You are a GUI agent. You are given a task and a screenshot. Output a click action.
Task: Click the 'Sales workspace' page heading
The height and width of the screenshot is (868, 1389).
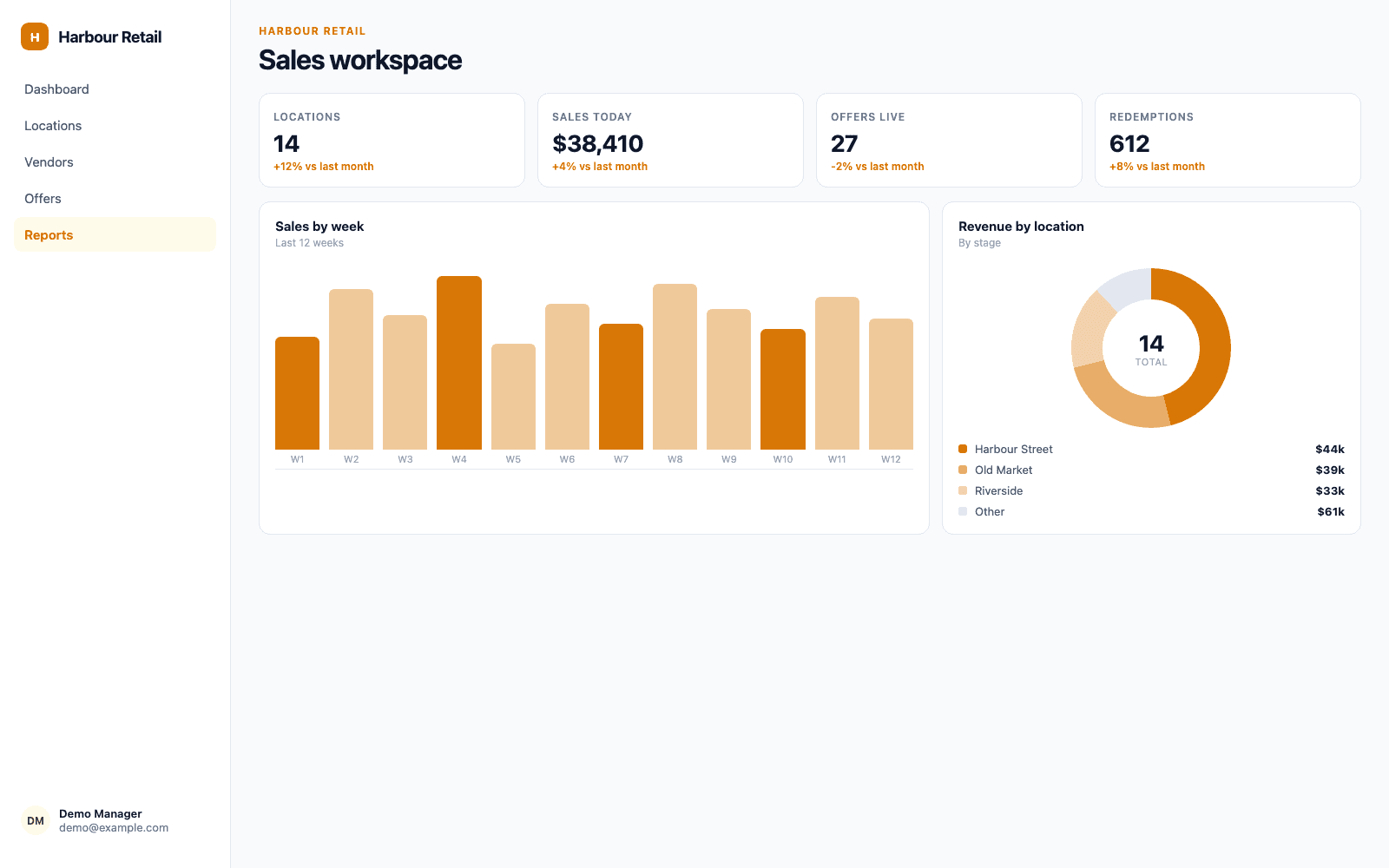pyautogui.click(x=360, y=60)
